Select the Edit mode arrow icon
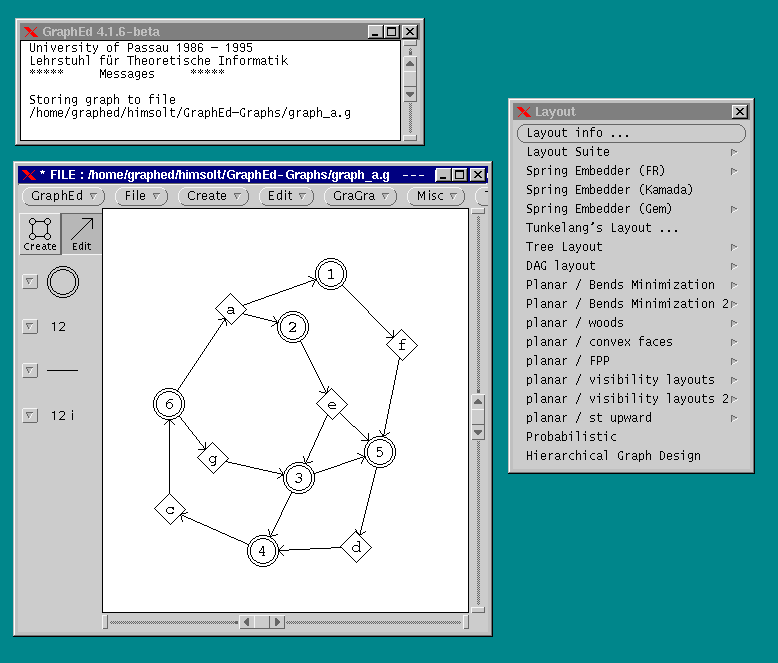Screen dimensions: 778x663 point(81,233)
